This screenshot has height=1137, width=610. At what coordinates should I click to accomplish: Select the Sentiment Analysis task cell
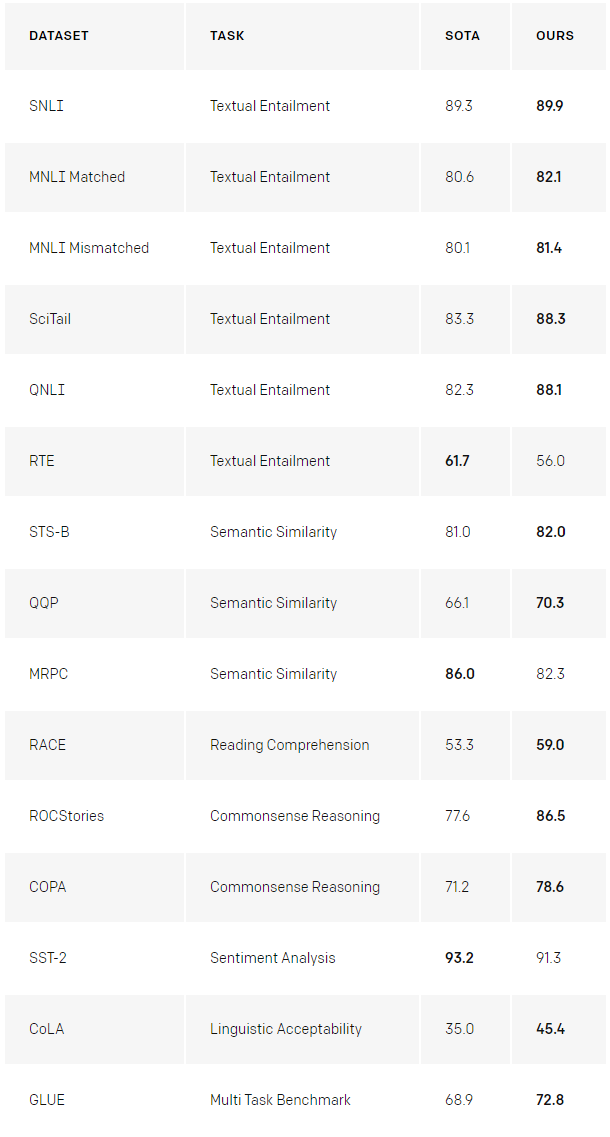coord(271,958)
